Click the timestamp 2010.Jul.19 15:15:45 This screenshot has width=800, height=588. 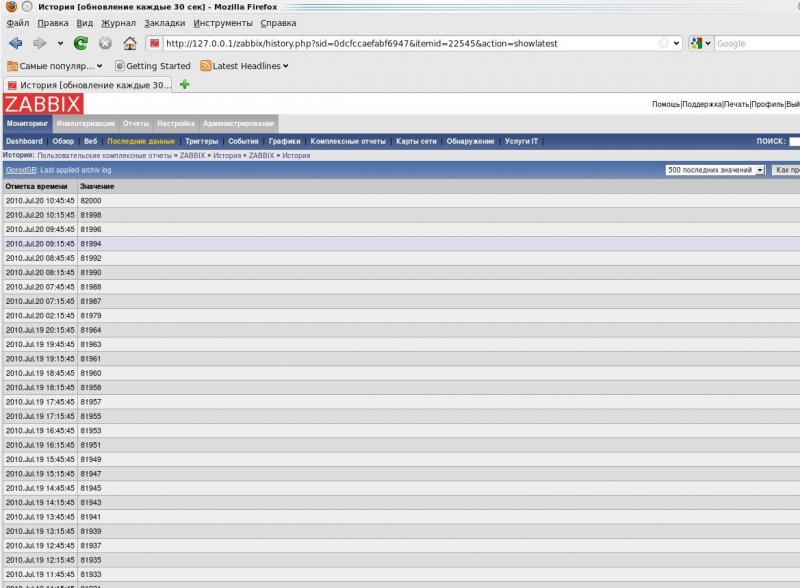[x=40, y=474]
